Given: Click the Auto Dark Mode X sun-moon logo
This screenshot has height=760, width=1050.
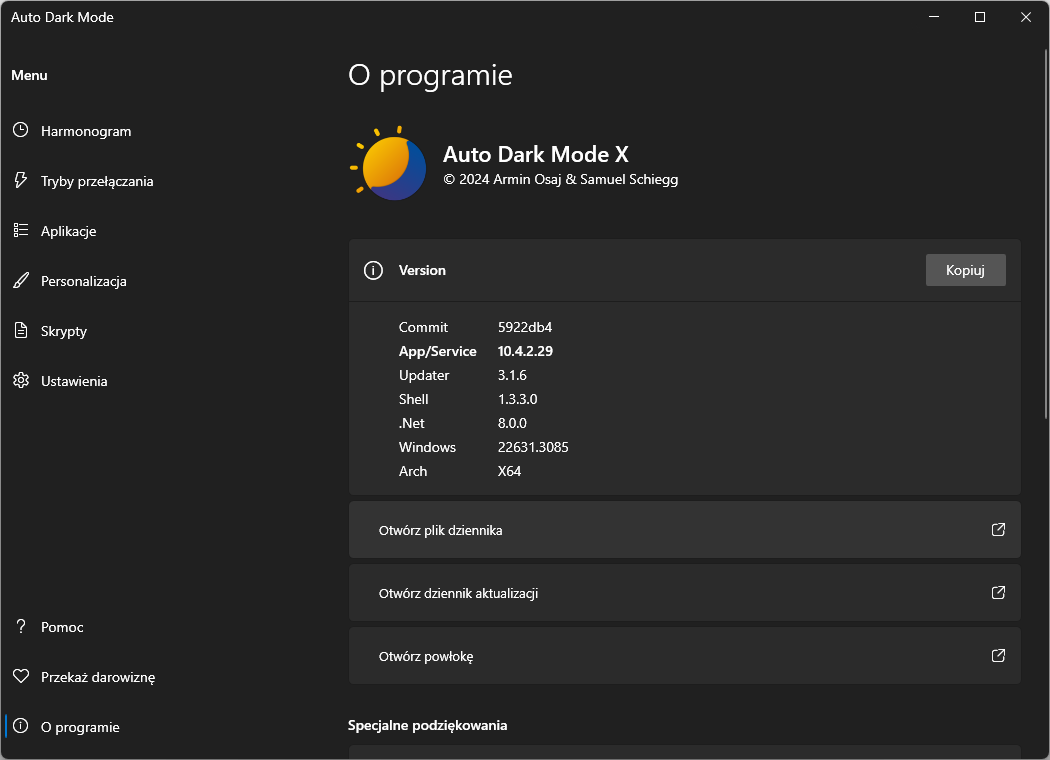Looking at the screenshot, I should (x=388, y=163).
